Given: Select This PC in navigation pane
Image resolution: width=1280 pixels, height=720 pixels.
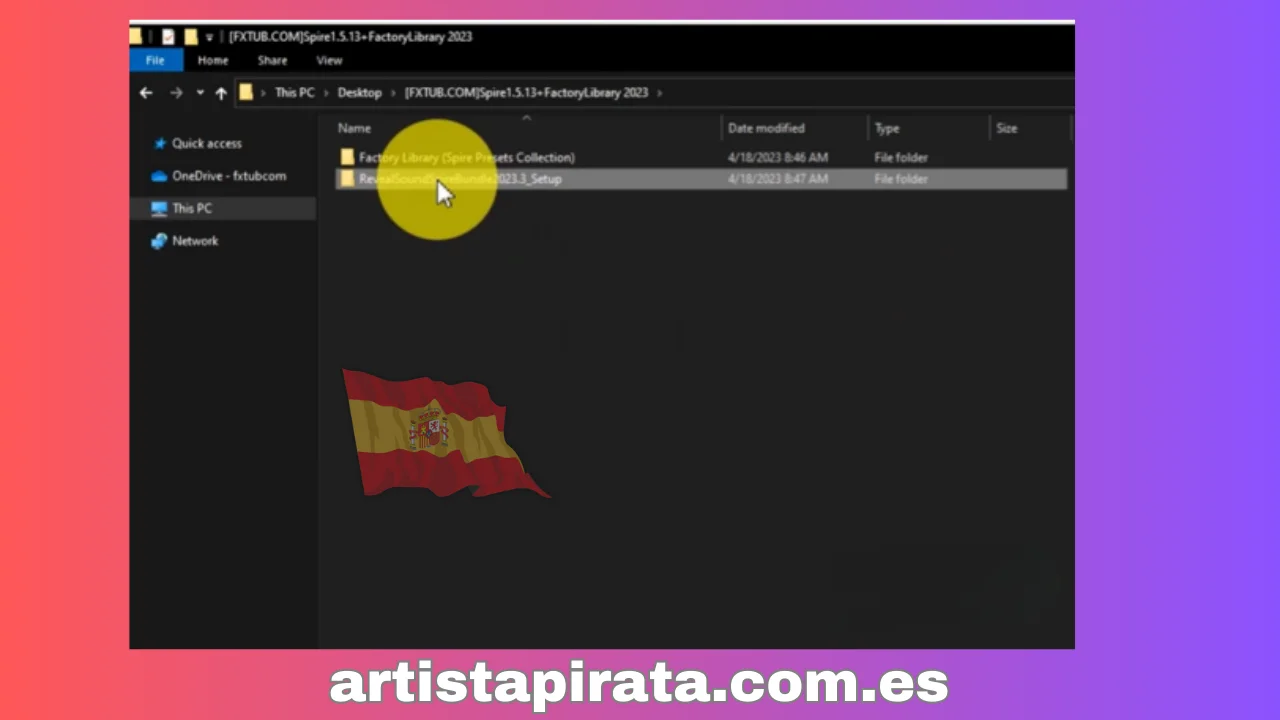Looking at the screenshot, I should 192,208.
